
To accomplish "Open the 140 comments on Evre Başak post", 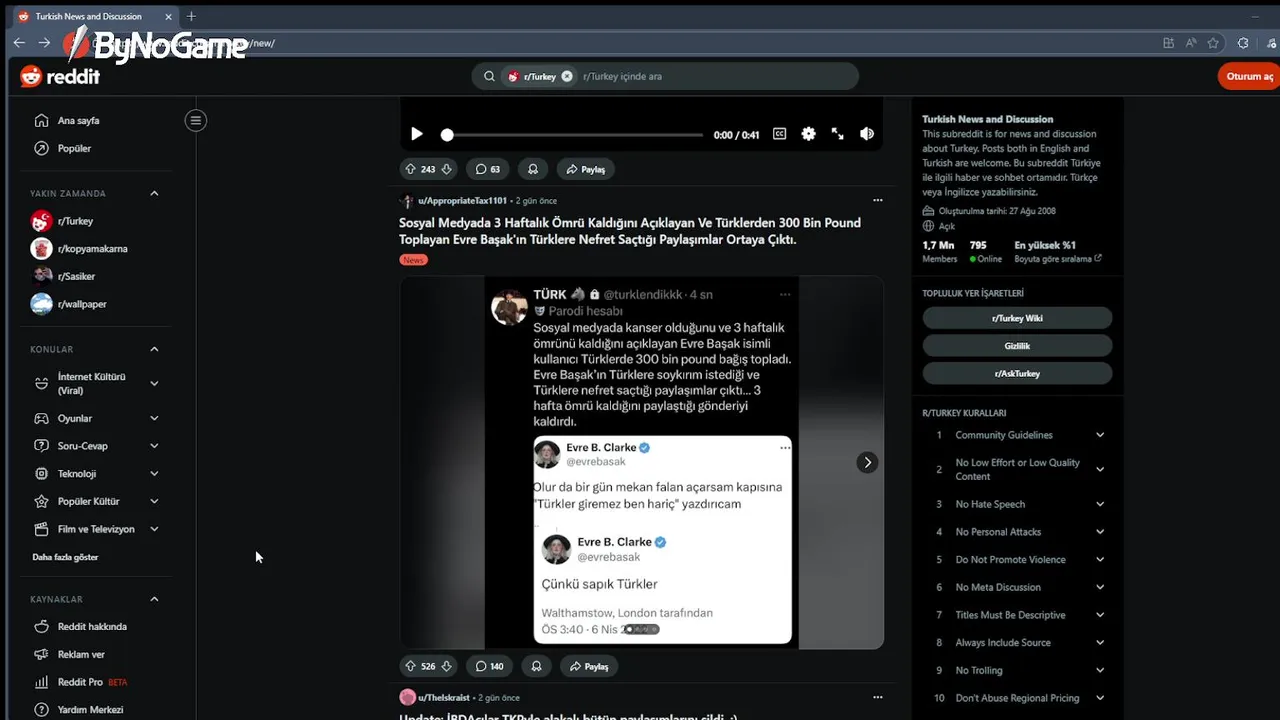I will 489,666.
